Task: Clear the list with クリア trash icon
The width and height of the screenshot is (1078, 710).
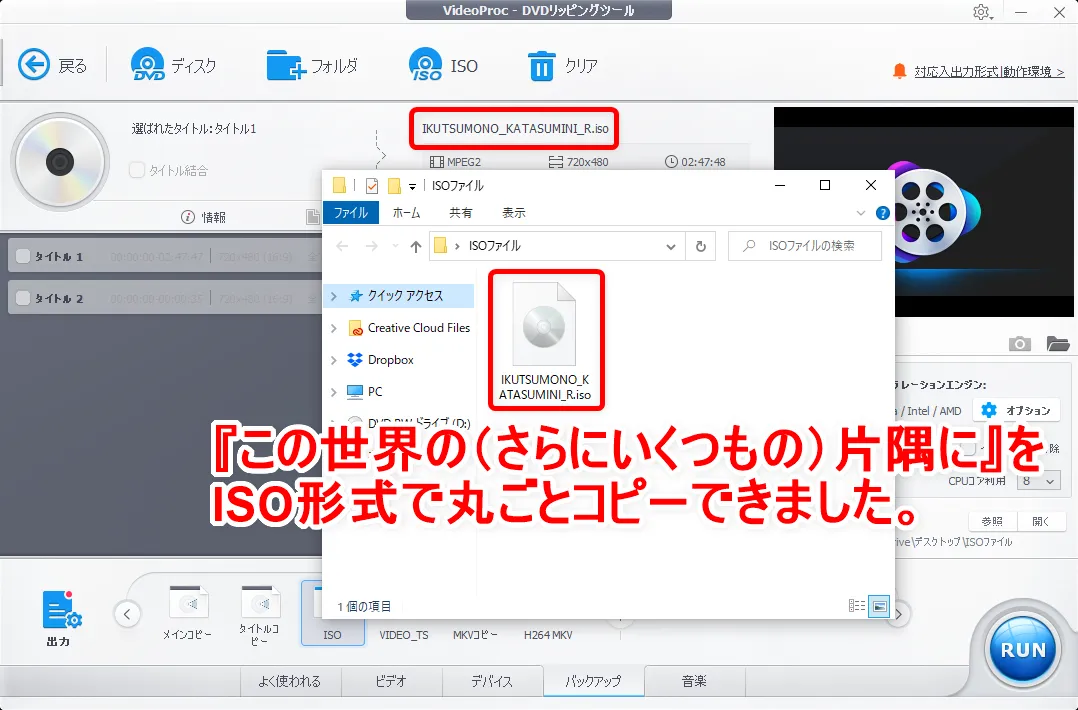Action: [562, 66]
